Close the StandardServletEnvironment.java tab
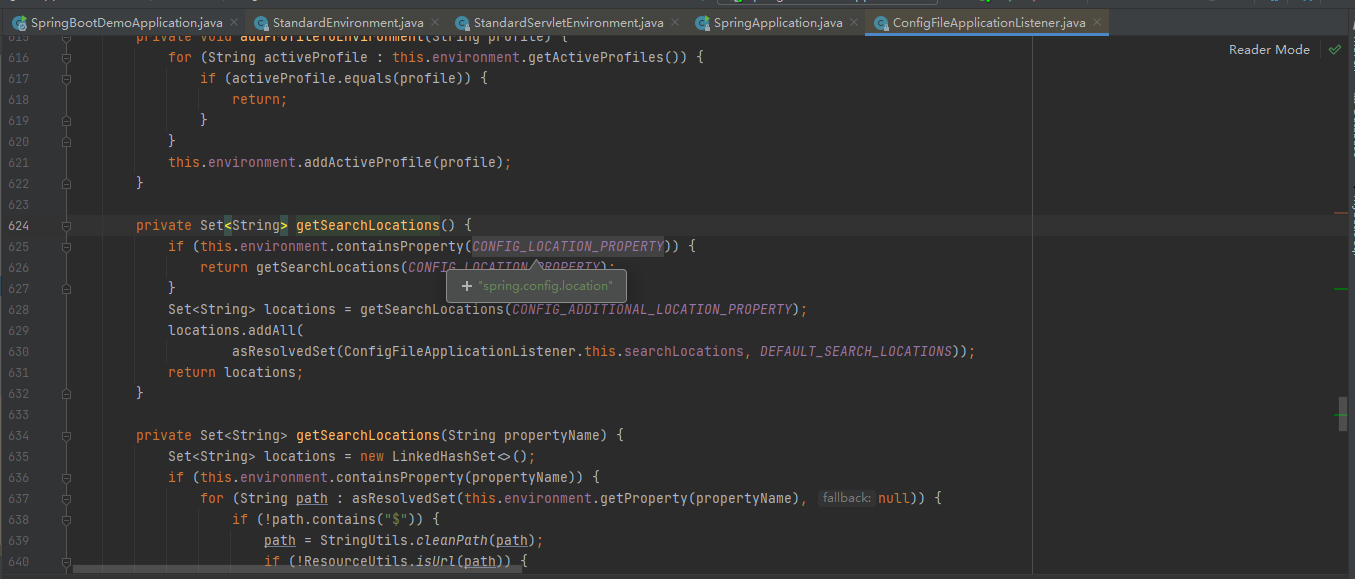The image size is (1355, 579). (676, 22)
